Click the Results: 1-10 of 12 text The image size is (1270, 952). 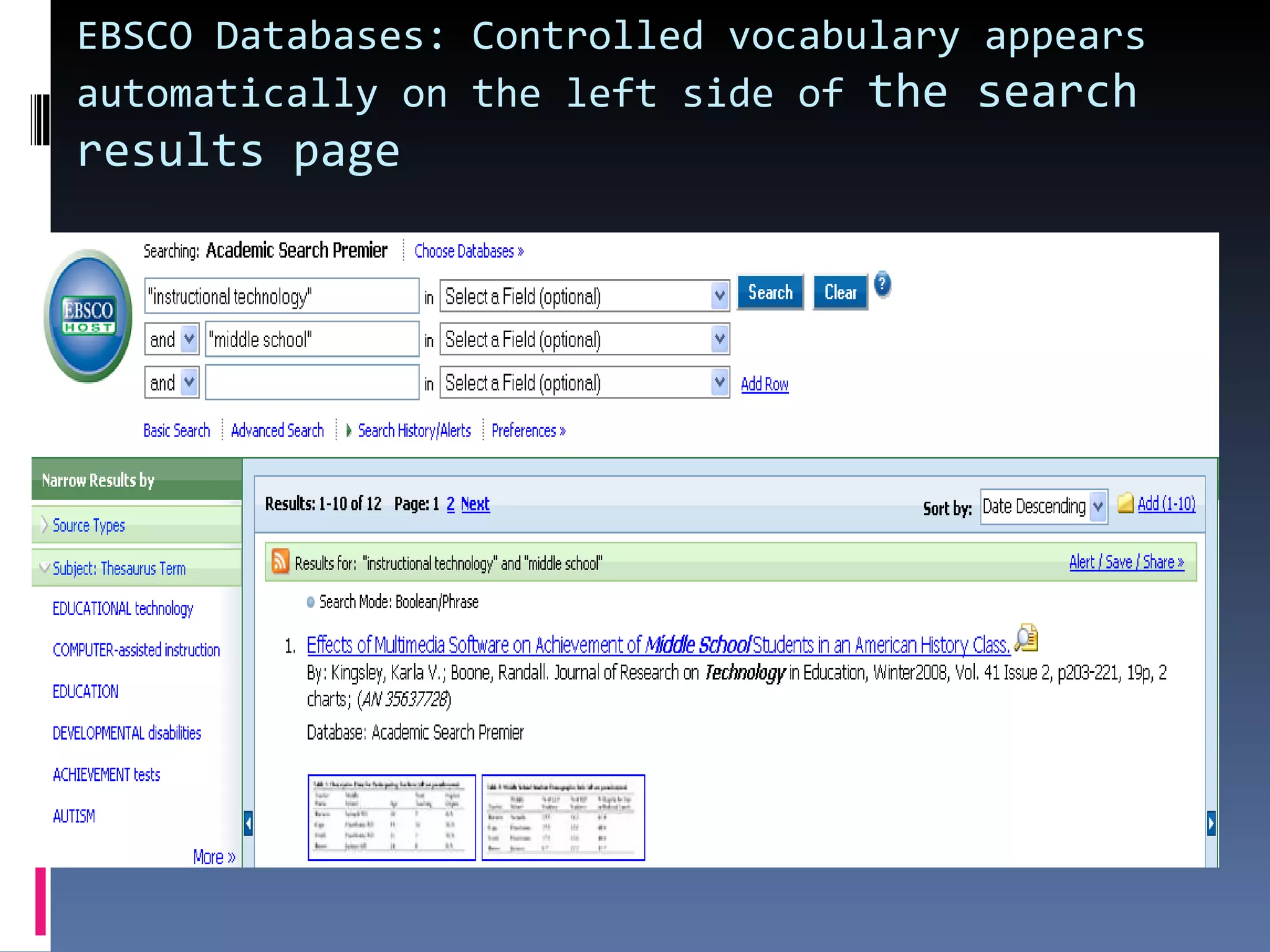(324, 504)
